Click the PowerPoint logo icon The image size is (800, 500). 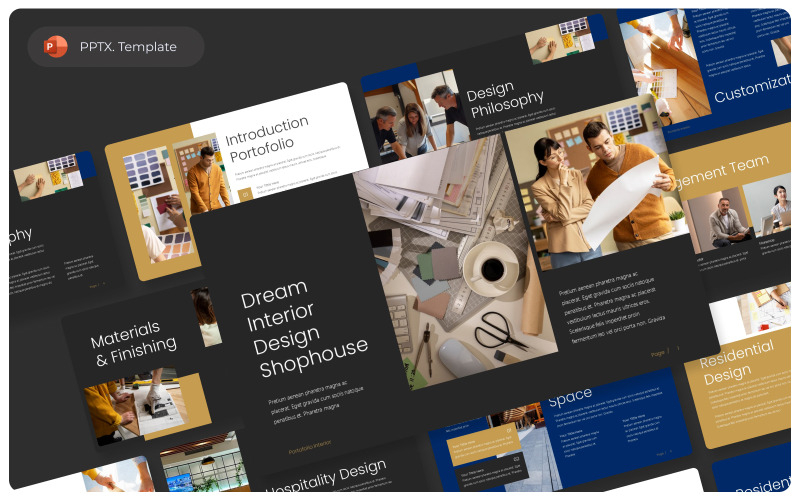tap(55, 47)
